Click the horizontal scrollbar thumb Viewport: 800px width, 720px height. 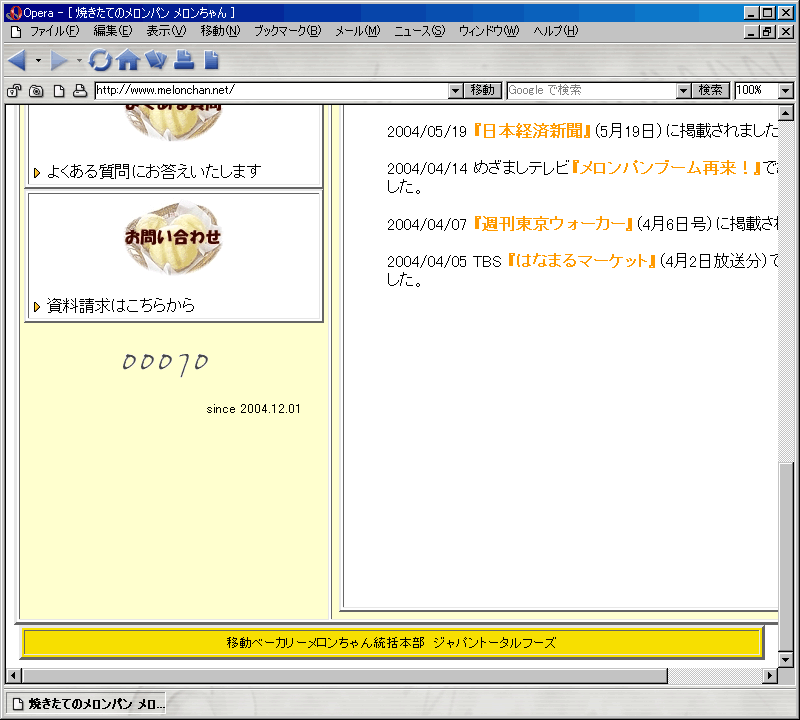(345, 676)
